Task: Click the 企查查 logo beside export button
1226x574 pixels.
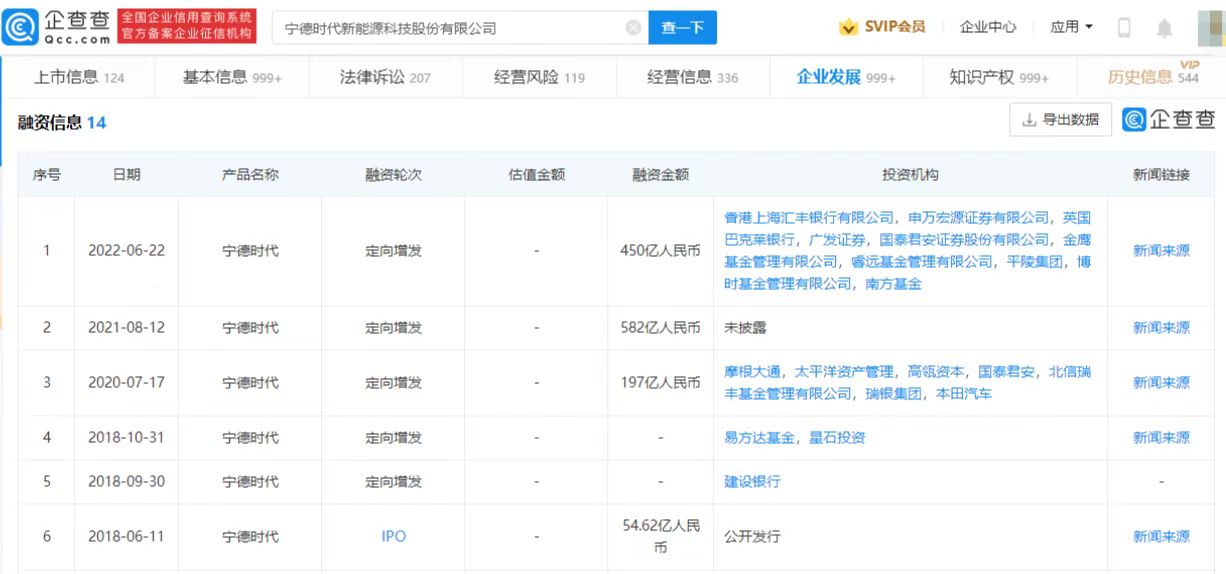Action: click(x=1169, y=120)
